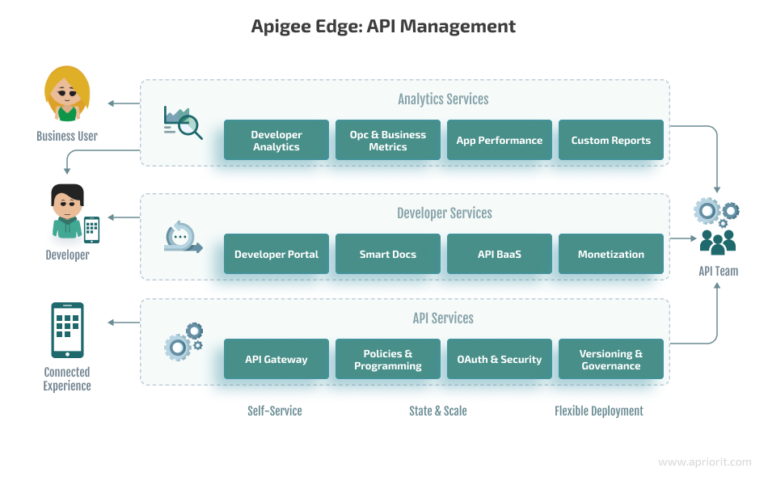Click the Monetization box
The width and height of the screenshot is (768, 485).
coord(610,254)
